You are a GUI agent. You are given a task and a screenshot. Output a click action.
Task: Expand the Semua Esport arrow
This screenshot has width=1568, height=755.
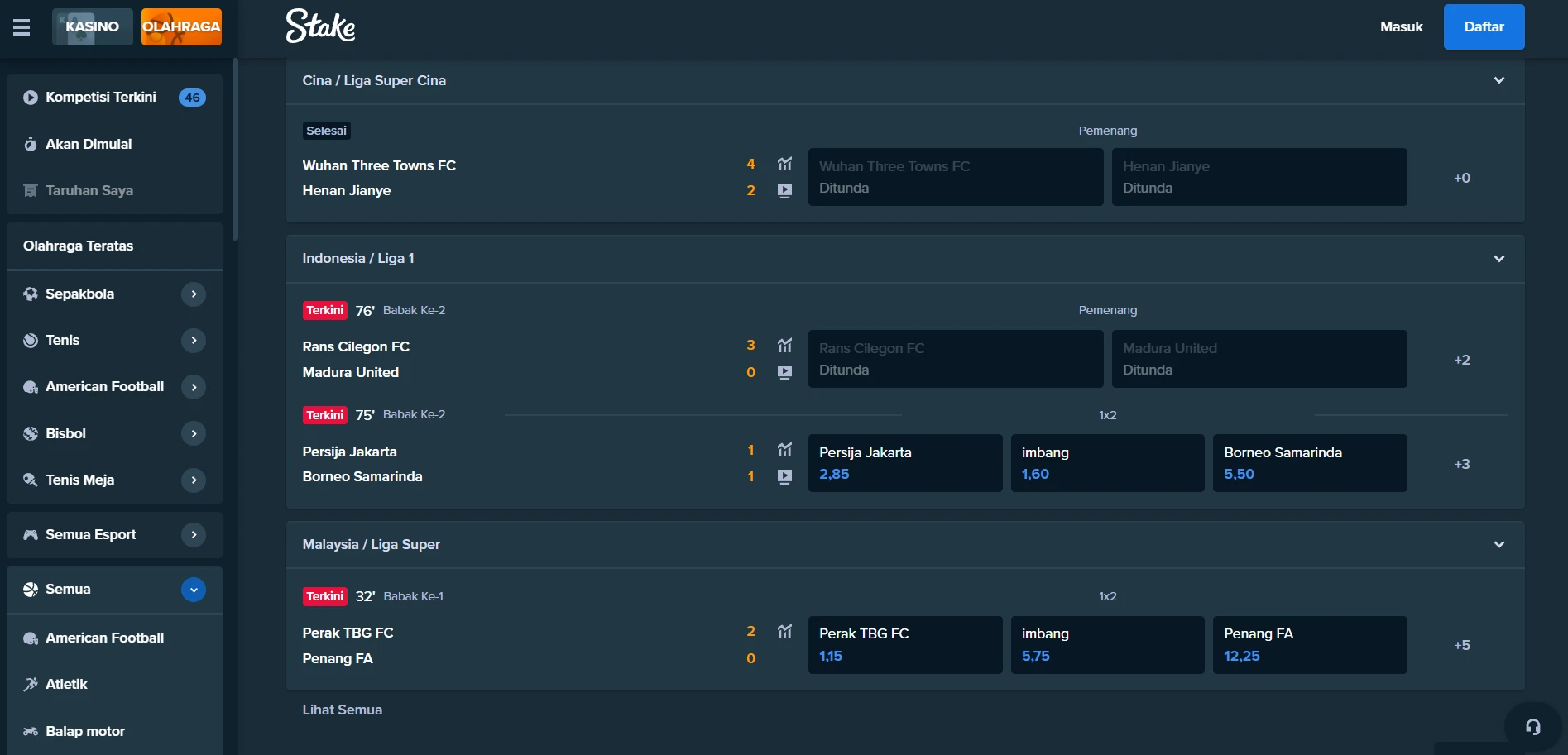point(194,535)
